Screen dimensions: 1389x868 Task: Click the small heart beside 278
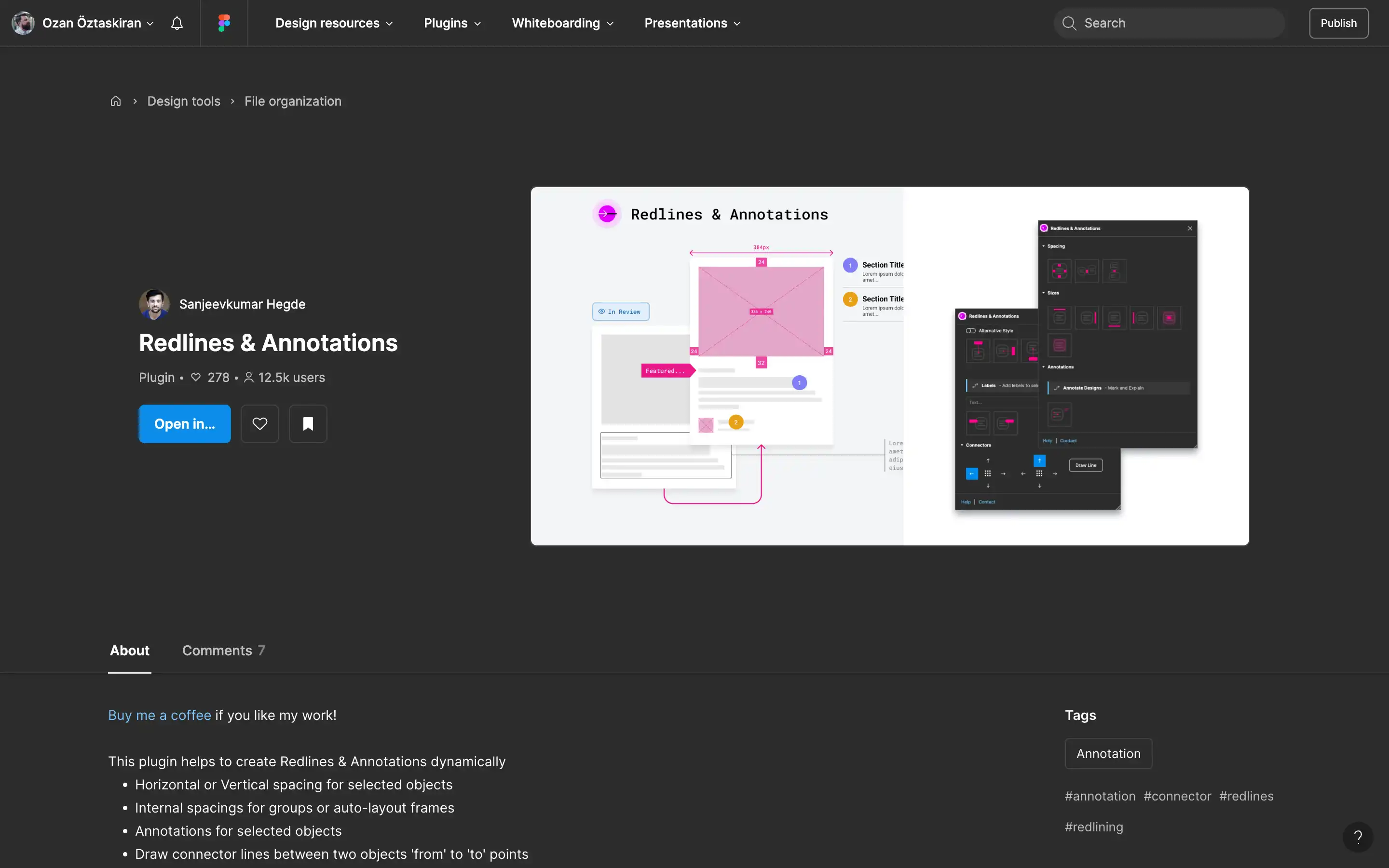[196, 378]
